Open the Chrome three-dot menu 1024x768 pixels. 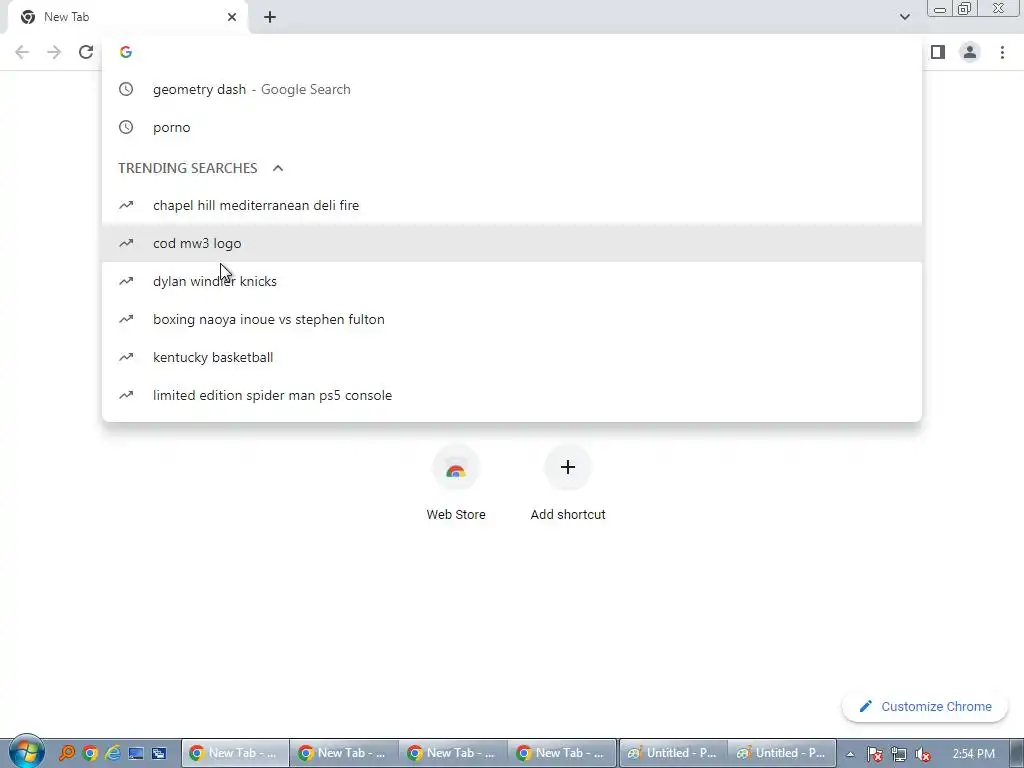tap(1002, 52)
